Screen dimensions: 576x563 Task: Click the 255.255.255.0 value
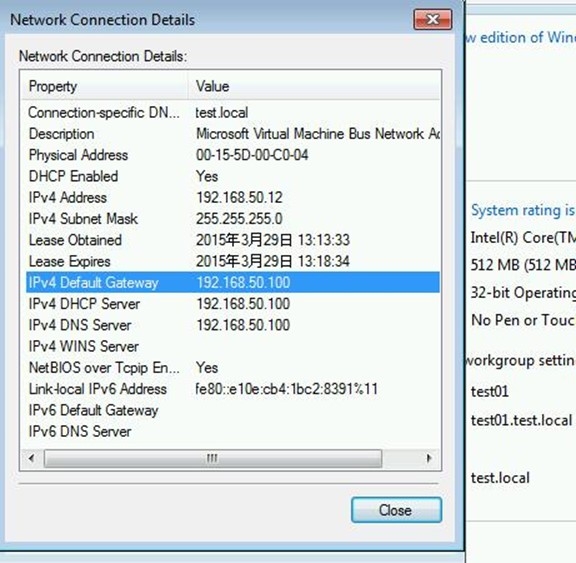click(240, 219)
